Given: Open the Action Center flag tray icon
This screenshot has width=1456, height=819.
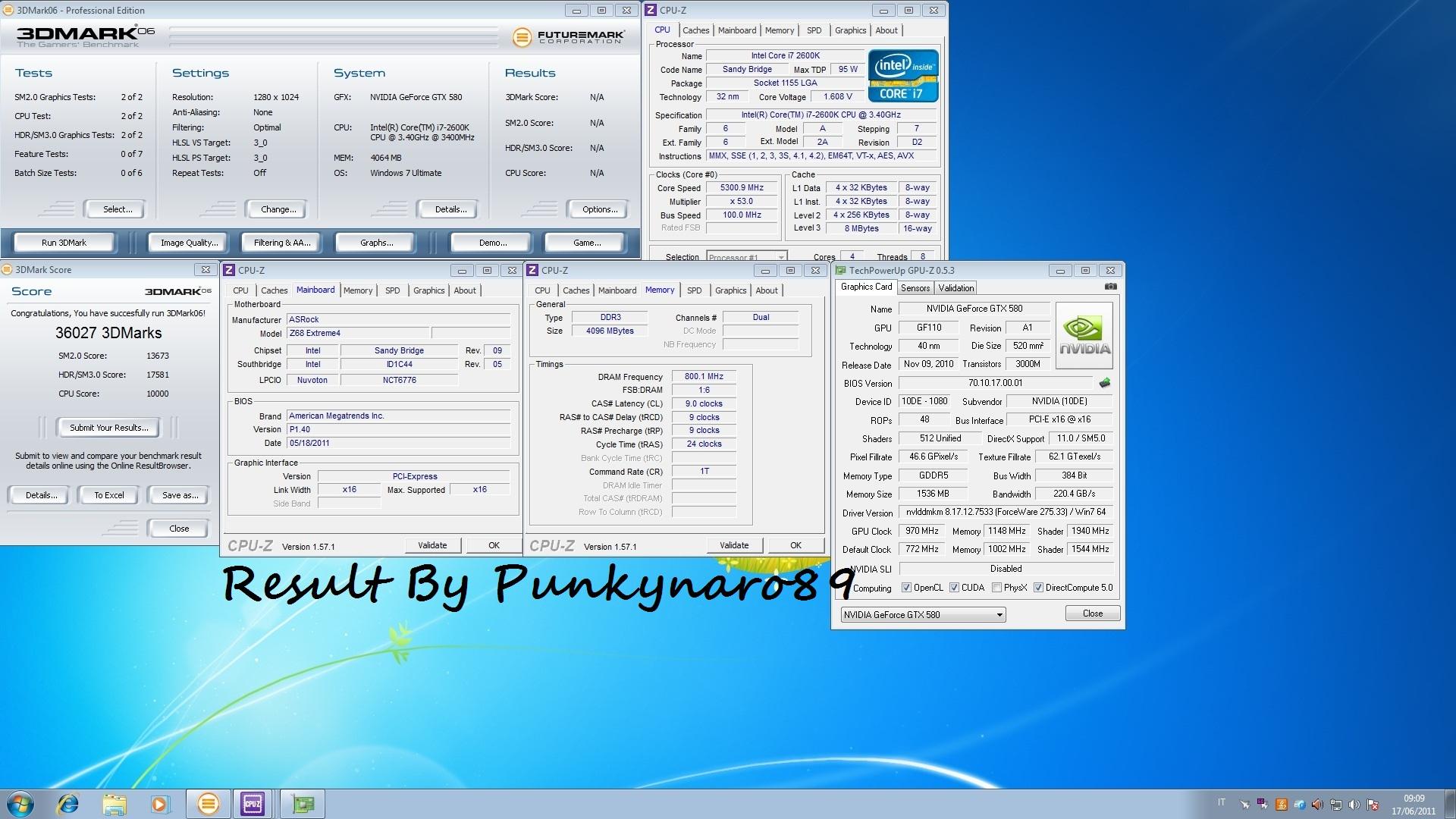Looking at the screenshot, I should click(x=1373, y=805).
